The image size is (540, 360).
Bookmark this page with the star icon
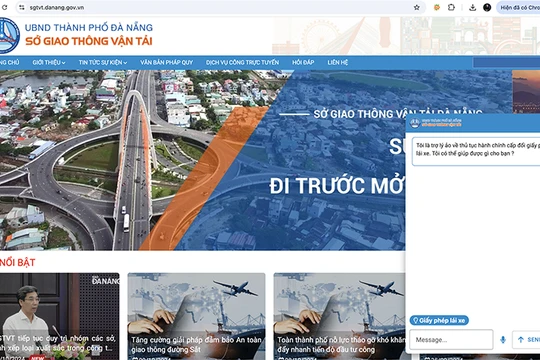(416, 7)
